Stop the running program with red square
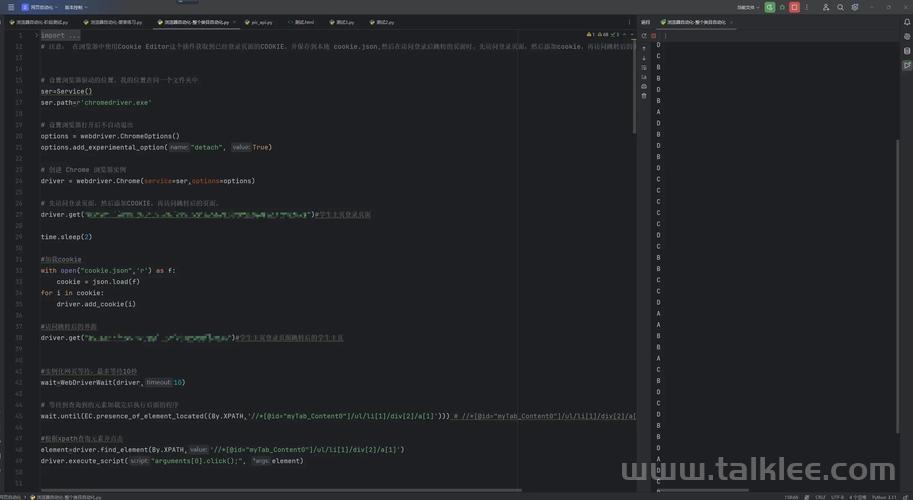The width and height of the screenshot is (913, 500). click(x=794, y=7)
